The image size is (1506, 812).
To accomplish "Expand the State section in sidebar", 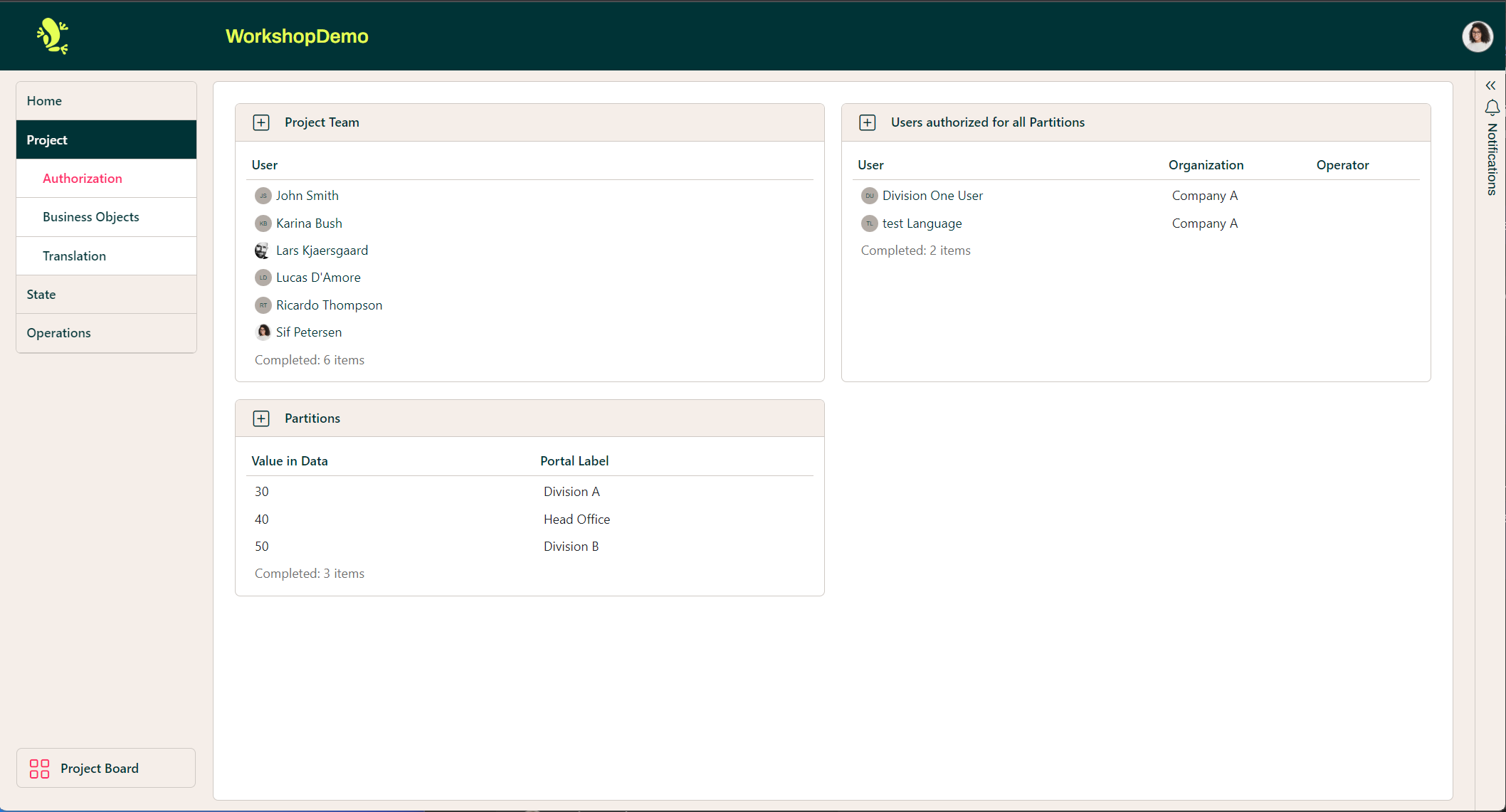I will click(41, 294).
